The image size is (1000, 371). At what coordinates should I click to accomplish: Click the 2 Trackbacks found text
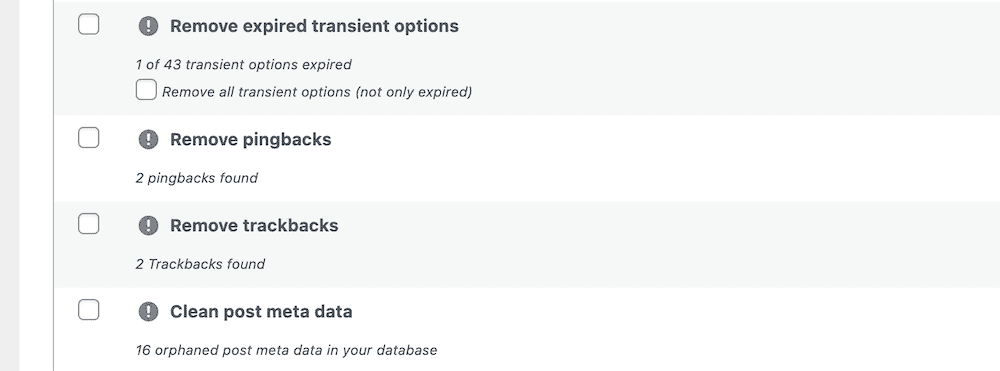pos(200,264)
